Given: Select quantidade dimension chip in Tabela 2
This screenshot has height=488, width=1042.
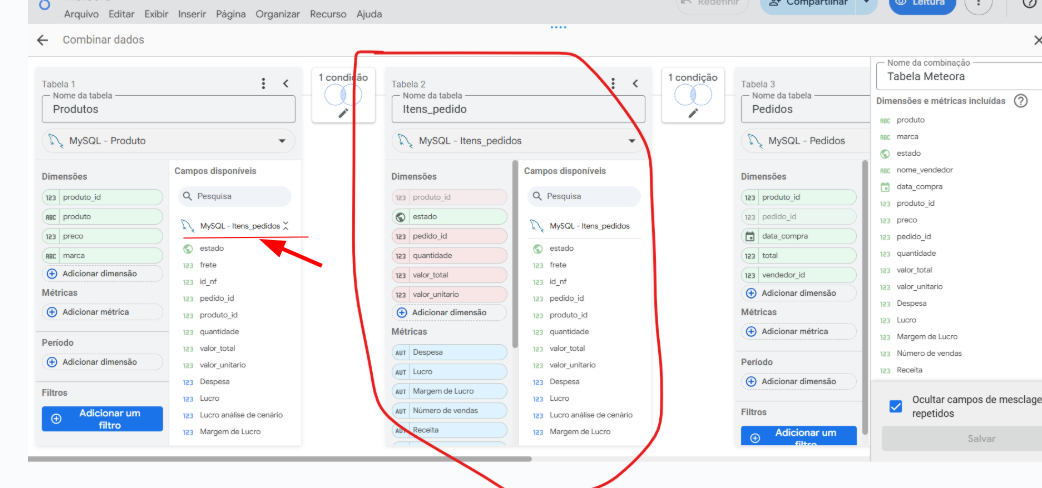Looking at the screenshot, I should [449, 255].
